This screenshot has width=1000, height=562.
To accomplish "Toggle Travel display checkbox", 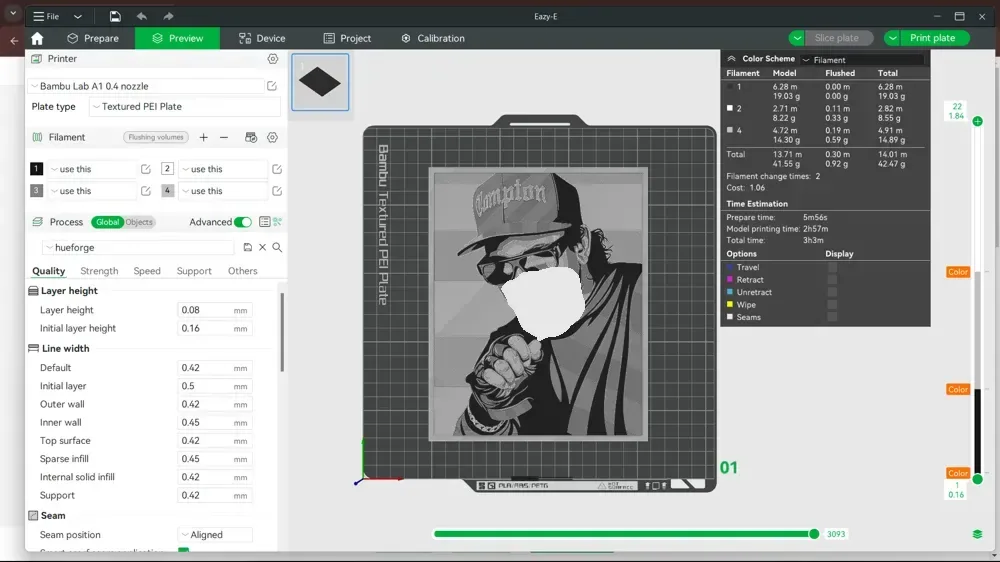I will click(x=832, y=267).
